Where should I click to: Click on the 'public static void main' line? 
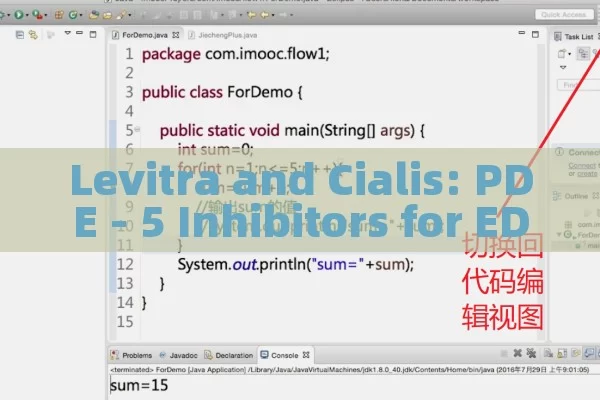[292, 131]
